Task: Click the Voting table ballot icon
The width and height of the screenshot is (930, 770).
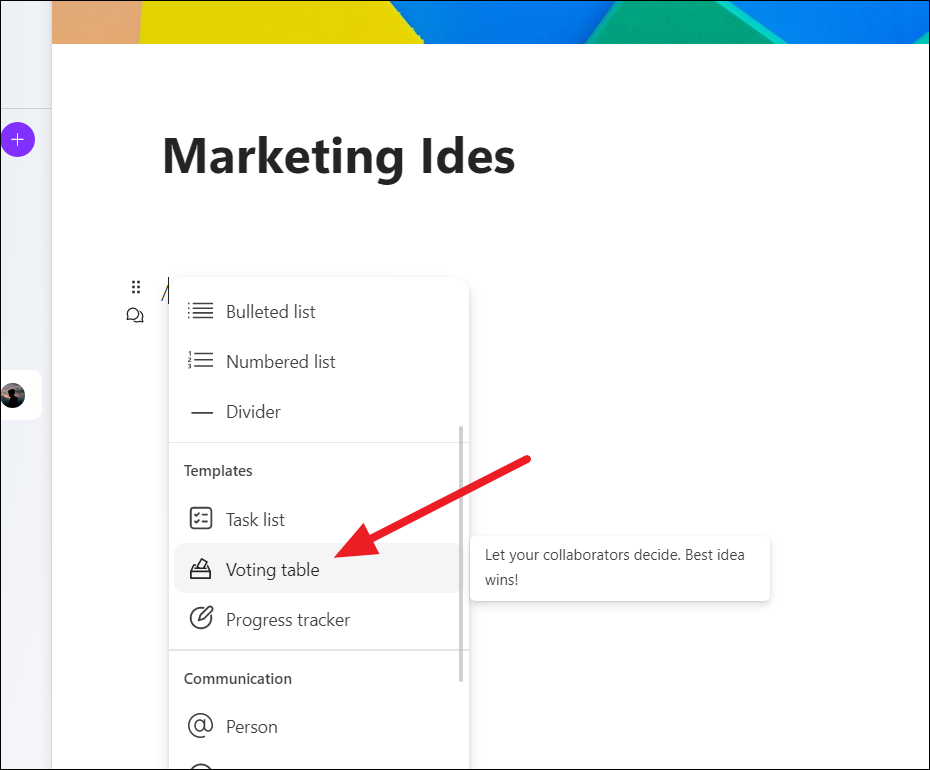Action: pyautogui.click(x=200, y=568)
